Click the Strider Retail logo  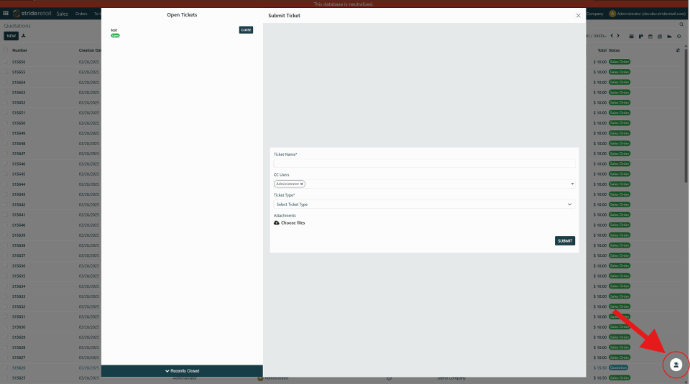pos(32,14)
